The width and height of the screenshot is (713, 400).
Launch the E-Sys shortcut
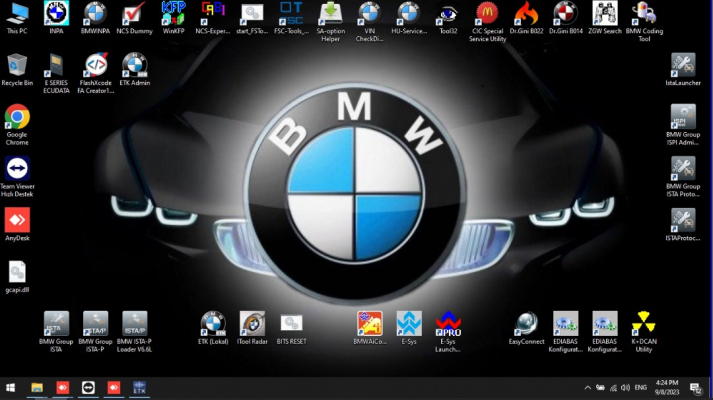(x=409, y=323)
